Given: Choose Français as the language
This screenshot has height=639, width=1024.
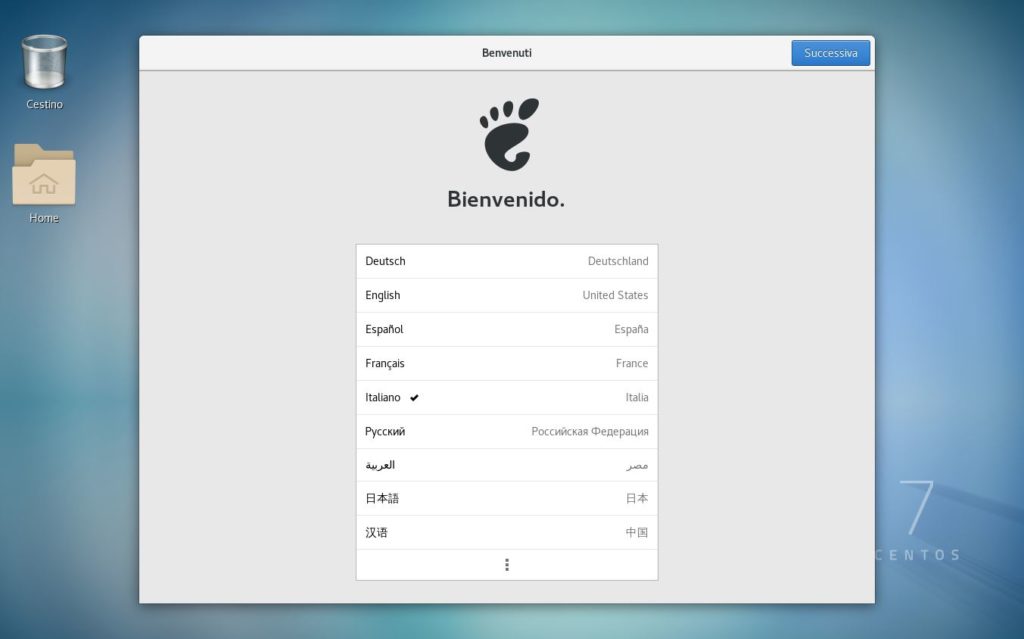Looking at the screenshot, I should click(507, 363).
